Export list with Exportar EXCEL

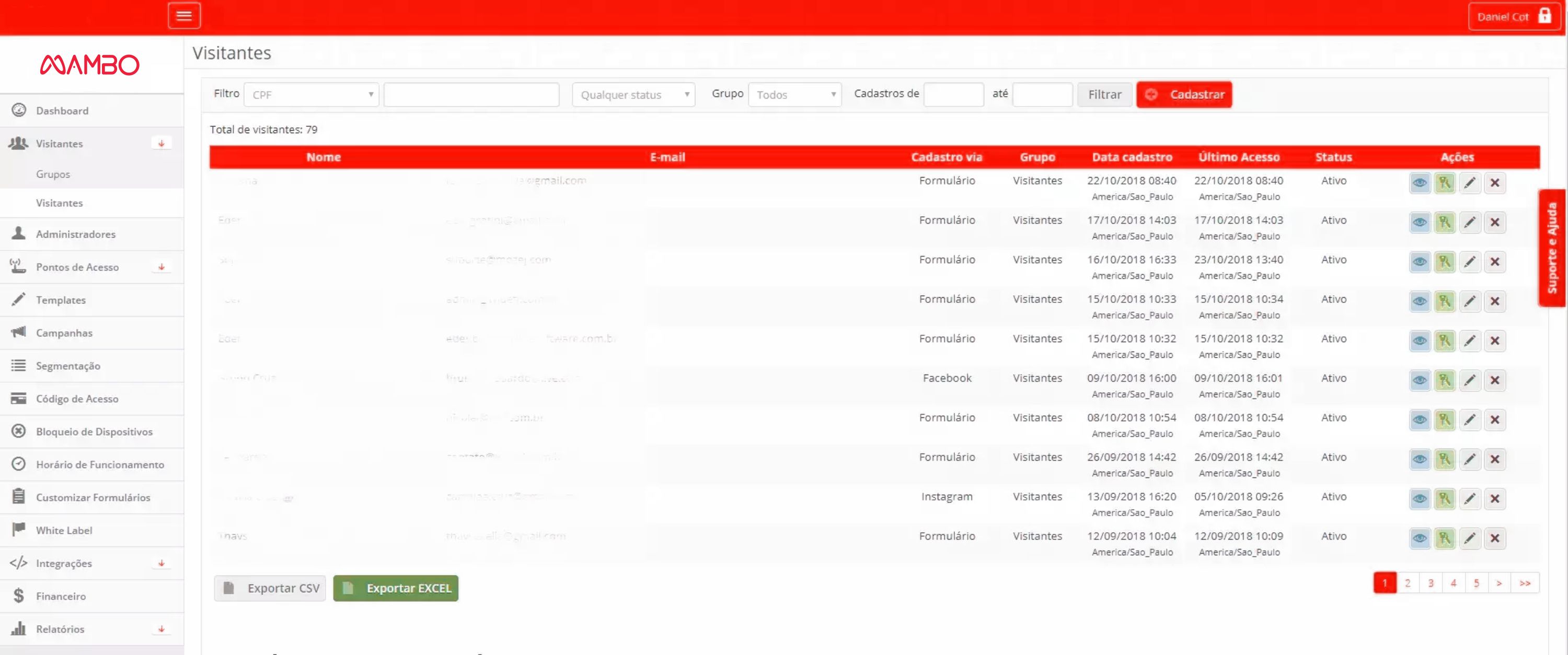(x=396, y=588)
